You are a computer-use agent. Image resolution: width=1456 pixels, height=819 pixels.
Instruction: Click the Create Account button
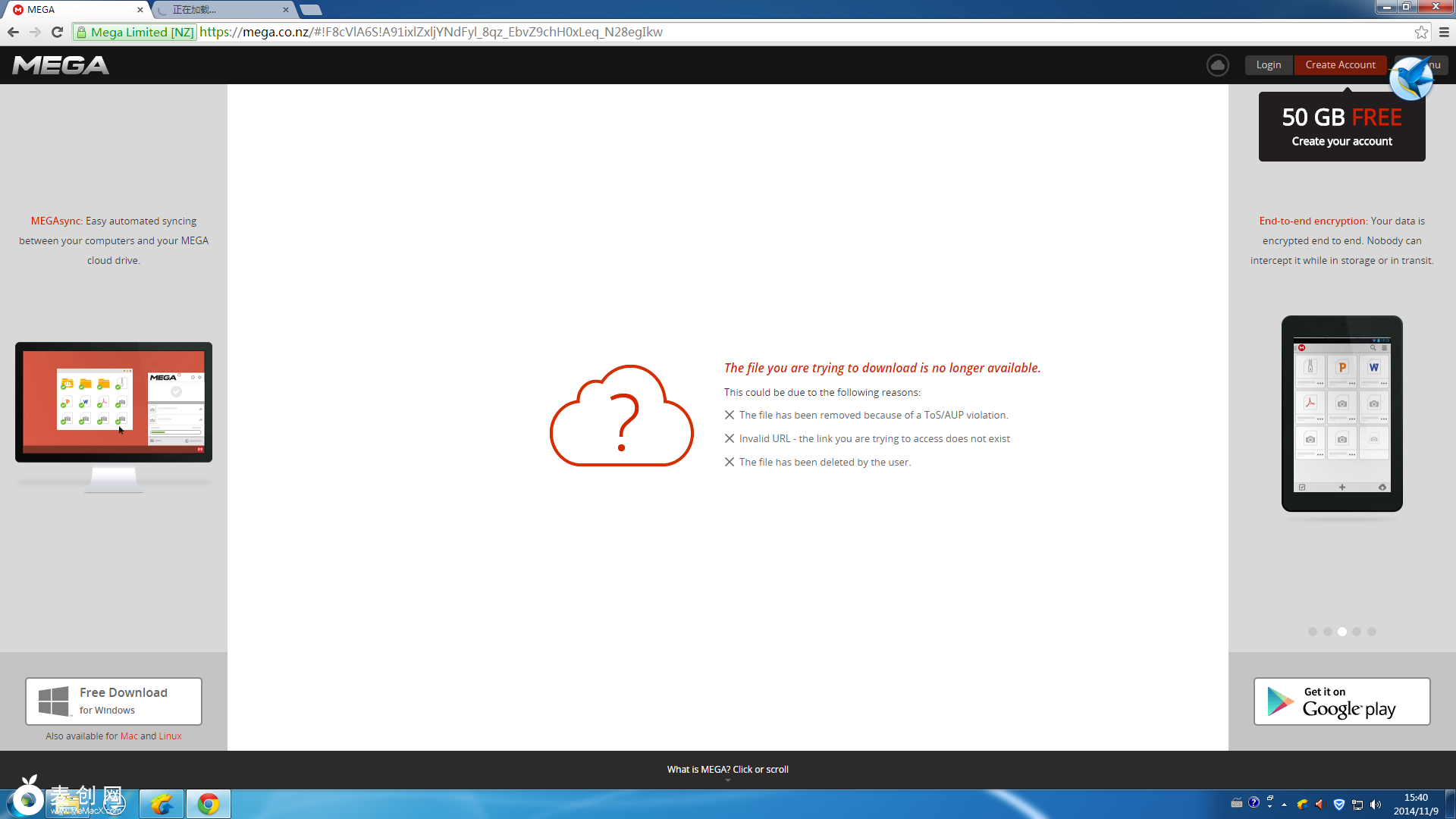pos(1340,65)
